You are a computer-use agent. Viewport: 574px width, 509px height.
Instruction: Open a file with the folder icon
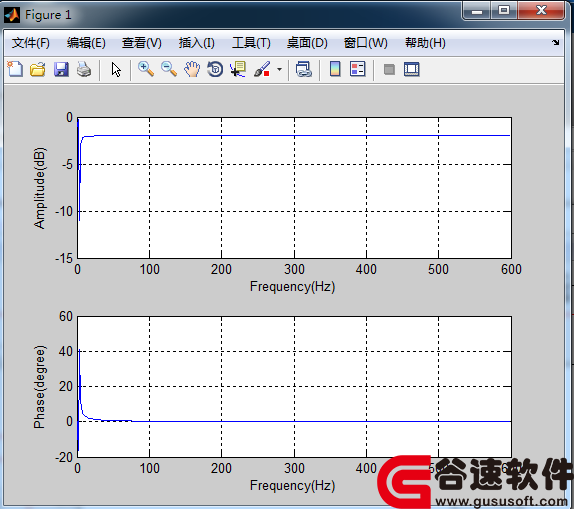click(x=38, y=69)
